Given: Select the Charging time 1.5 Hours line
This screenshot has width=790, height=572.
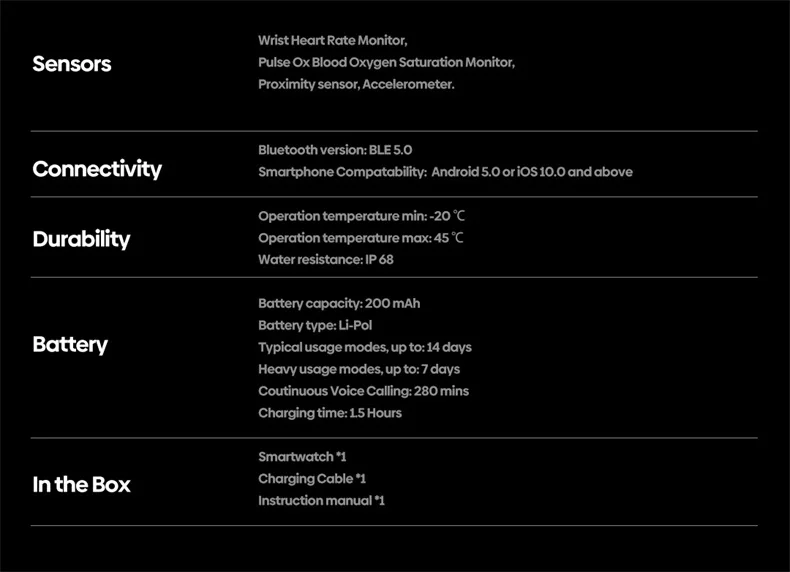Looking at the screenshot, I should 330,413.
